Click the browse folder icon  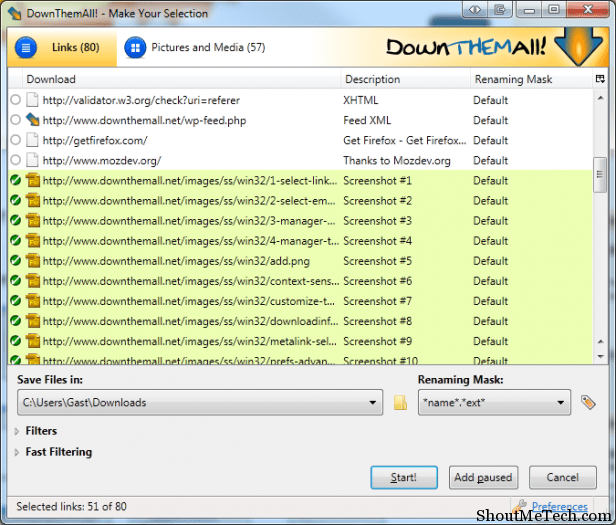pos(400,403)
